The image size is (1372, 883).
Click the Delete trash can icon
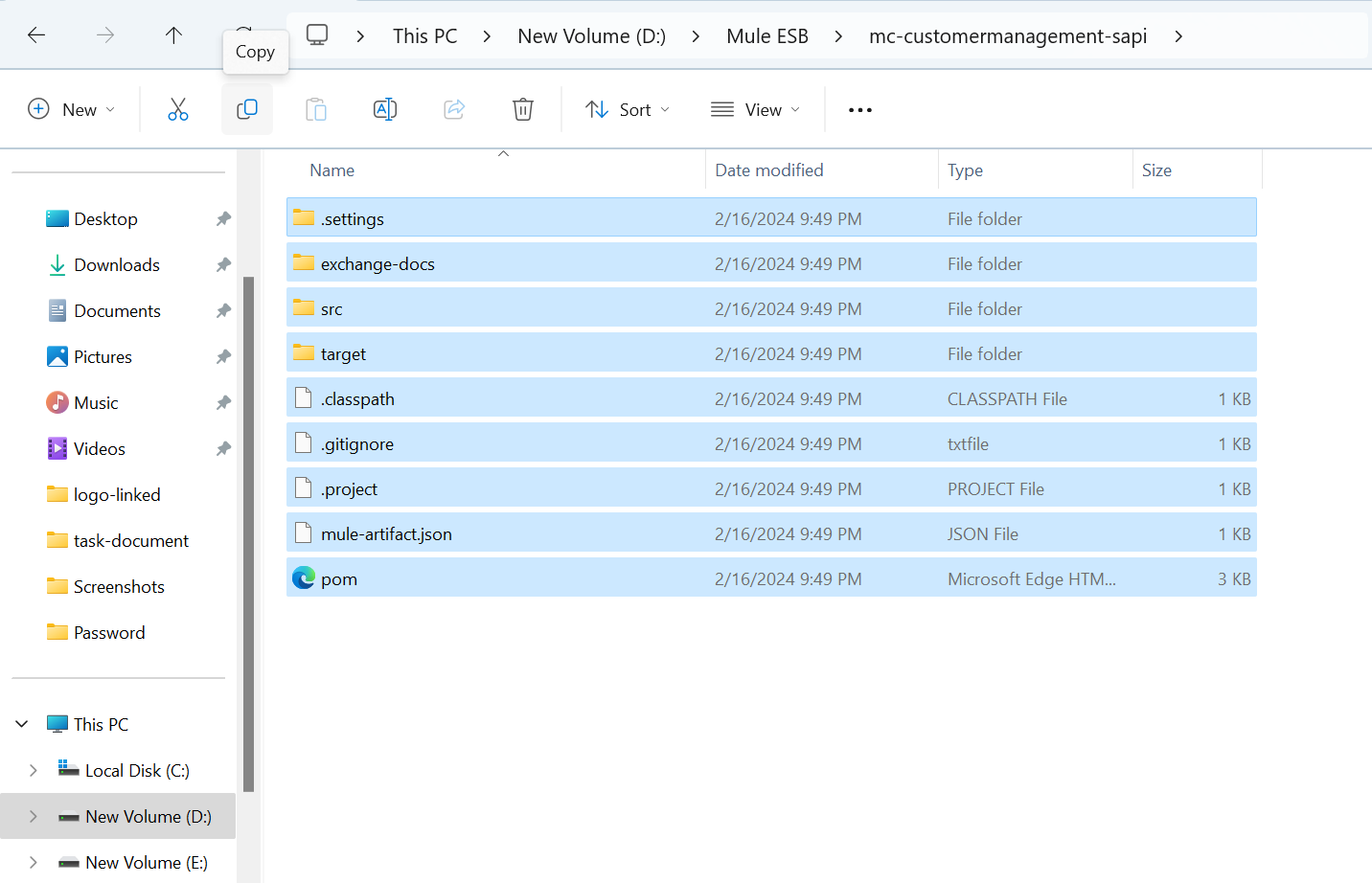(523, 109)
